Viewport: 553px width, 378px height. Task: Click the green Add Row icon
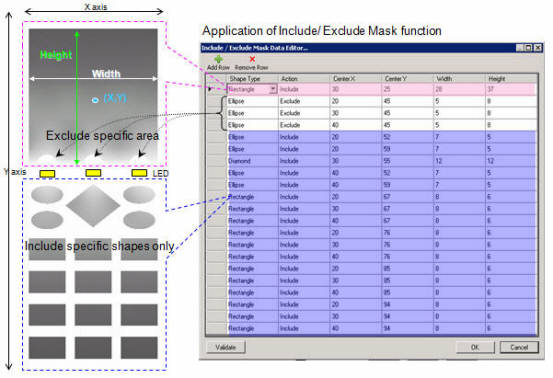pyautogui.click(x=218, y=59)
